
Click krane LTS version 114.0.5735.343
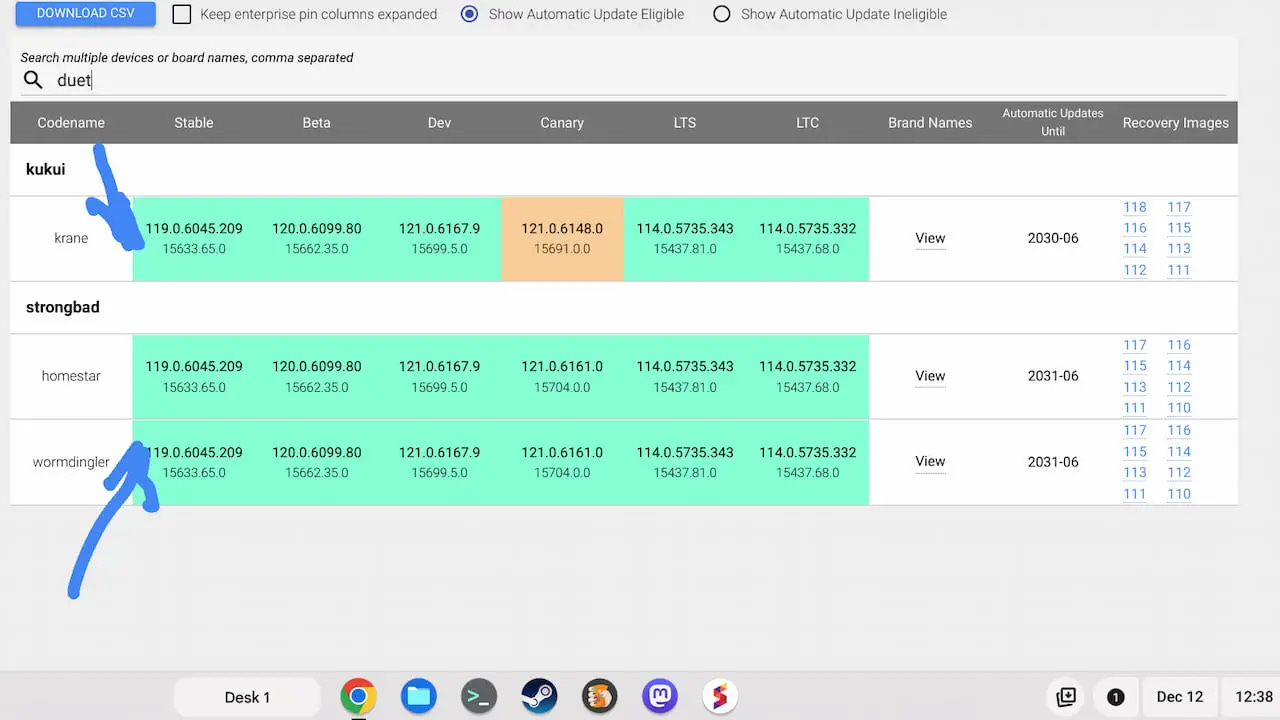pyautogui.click(x=685, y=229)
